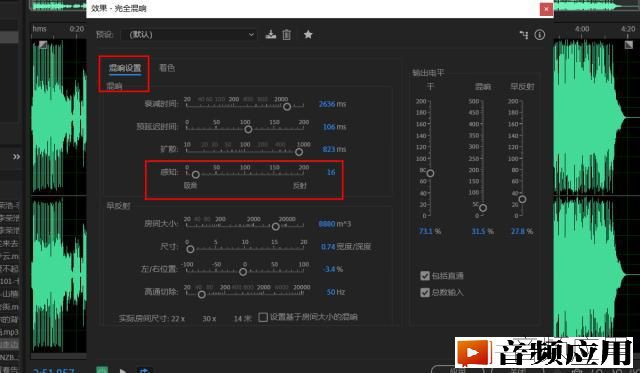The image size is (640, 373).
Task: Click the 房间大小 slider handle
Action: [x=276, y=226]
